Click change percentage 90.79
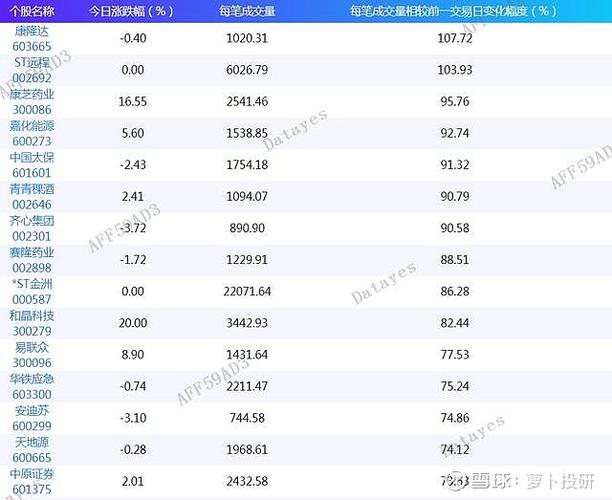This screenshot has width=612, height=500. 455,196
